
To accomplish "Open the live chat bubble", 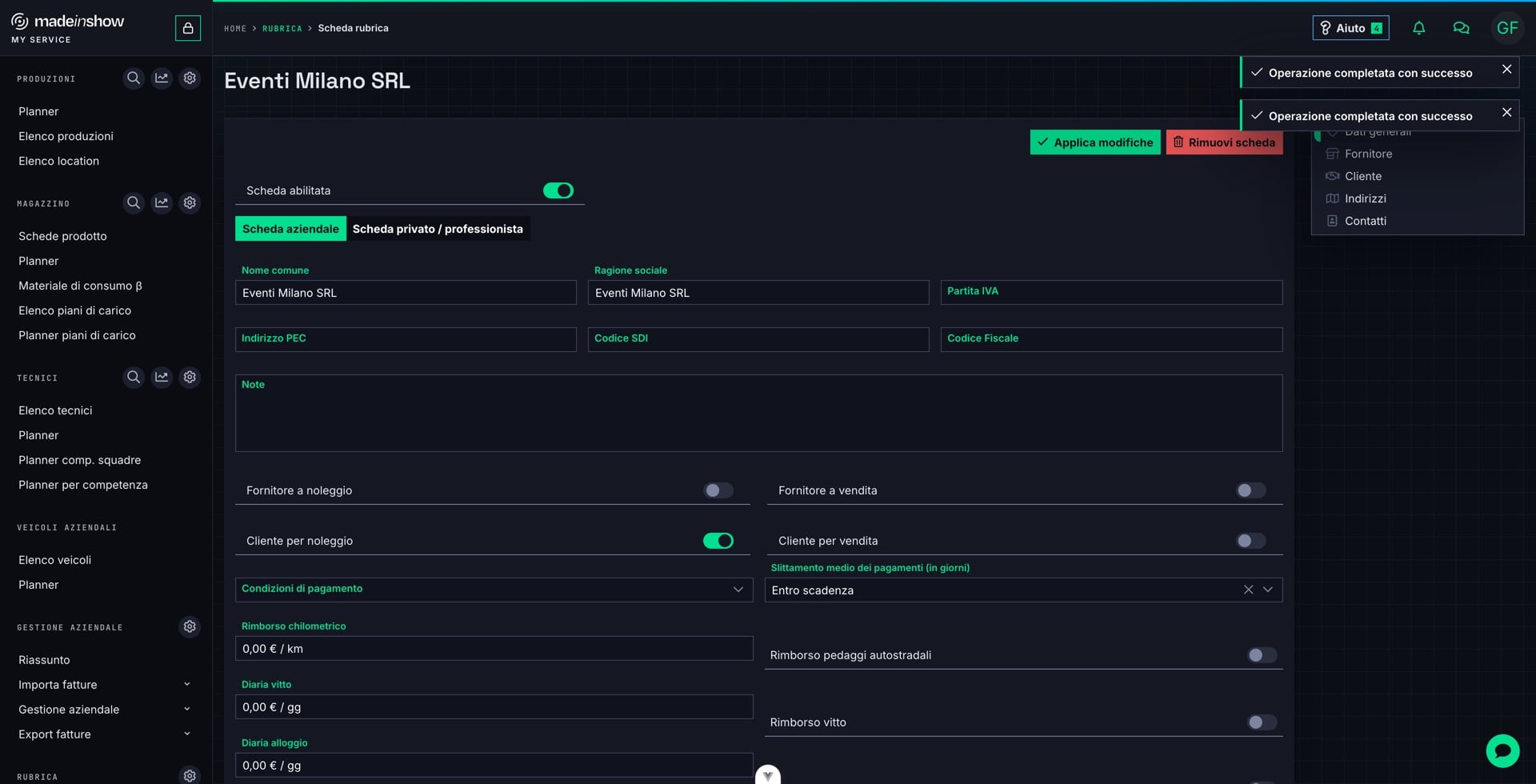I will pyautogui.click(x=1502, y=751).
